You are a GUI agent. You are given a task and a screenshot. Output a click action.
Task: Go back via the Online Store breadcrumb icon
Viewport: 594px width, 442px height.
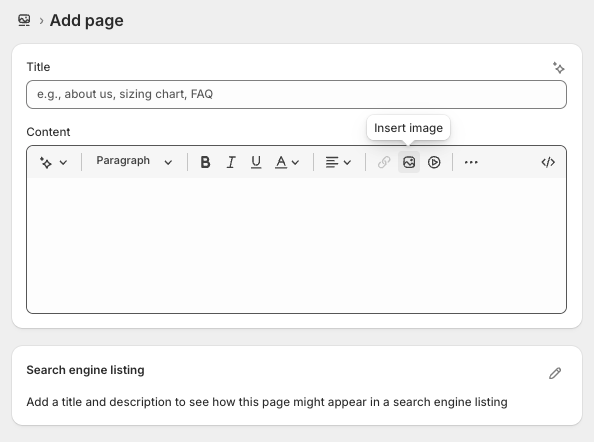24,20
